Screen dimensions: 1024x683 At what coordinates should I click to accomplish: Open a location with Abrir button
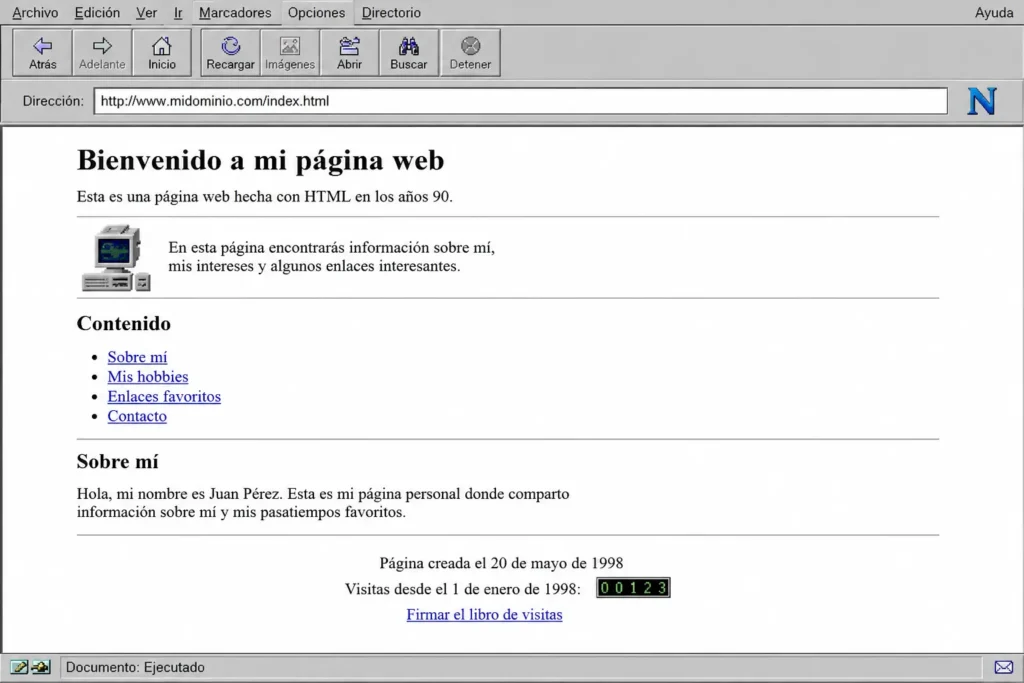point(349,52)
